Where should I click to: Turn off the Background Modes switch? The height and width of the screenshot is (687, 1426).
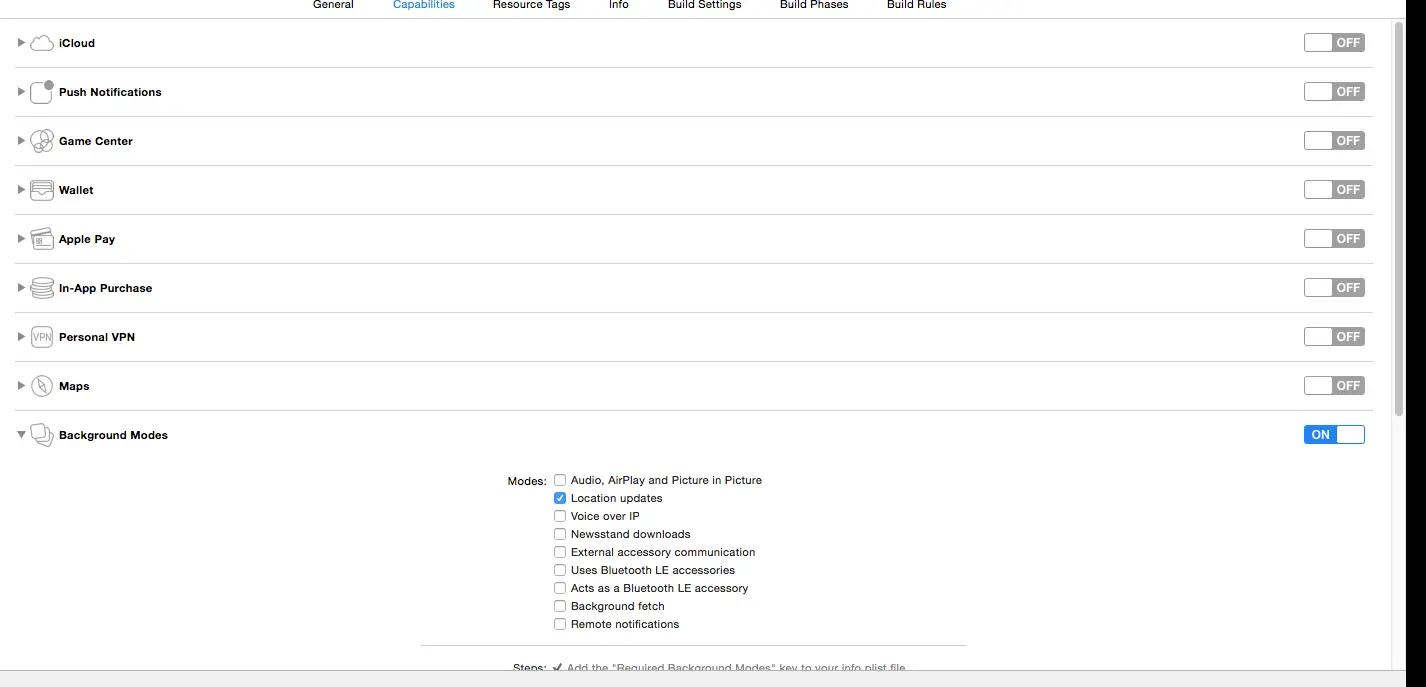click(x=1334, y=435)
